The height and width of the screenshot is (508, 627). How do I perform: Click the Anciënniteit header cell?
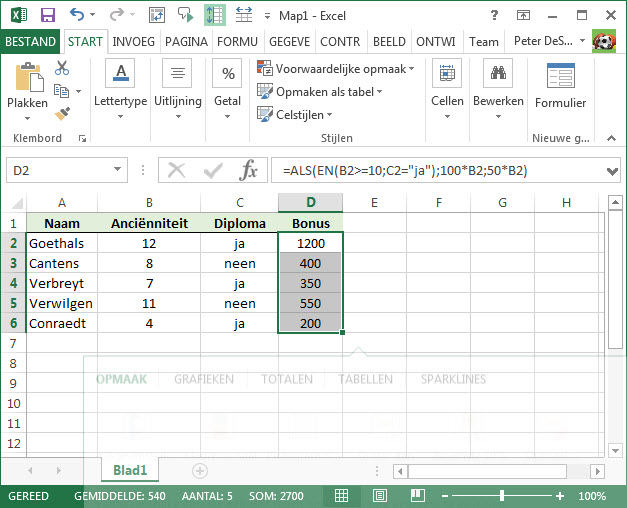[x=149, y=223]
